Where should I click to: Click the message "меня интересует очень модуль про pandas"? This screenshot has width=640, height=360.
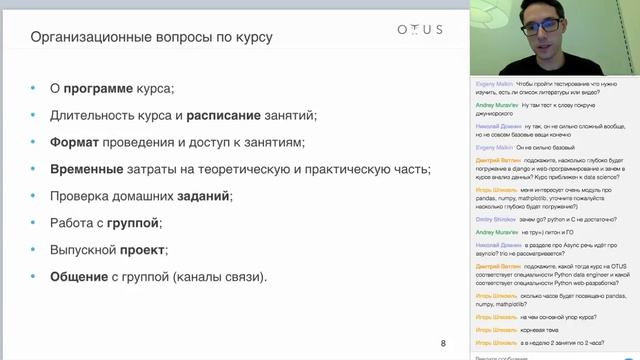[x=543, y=198]
